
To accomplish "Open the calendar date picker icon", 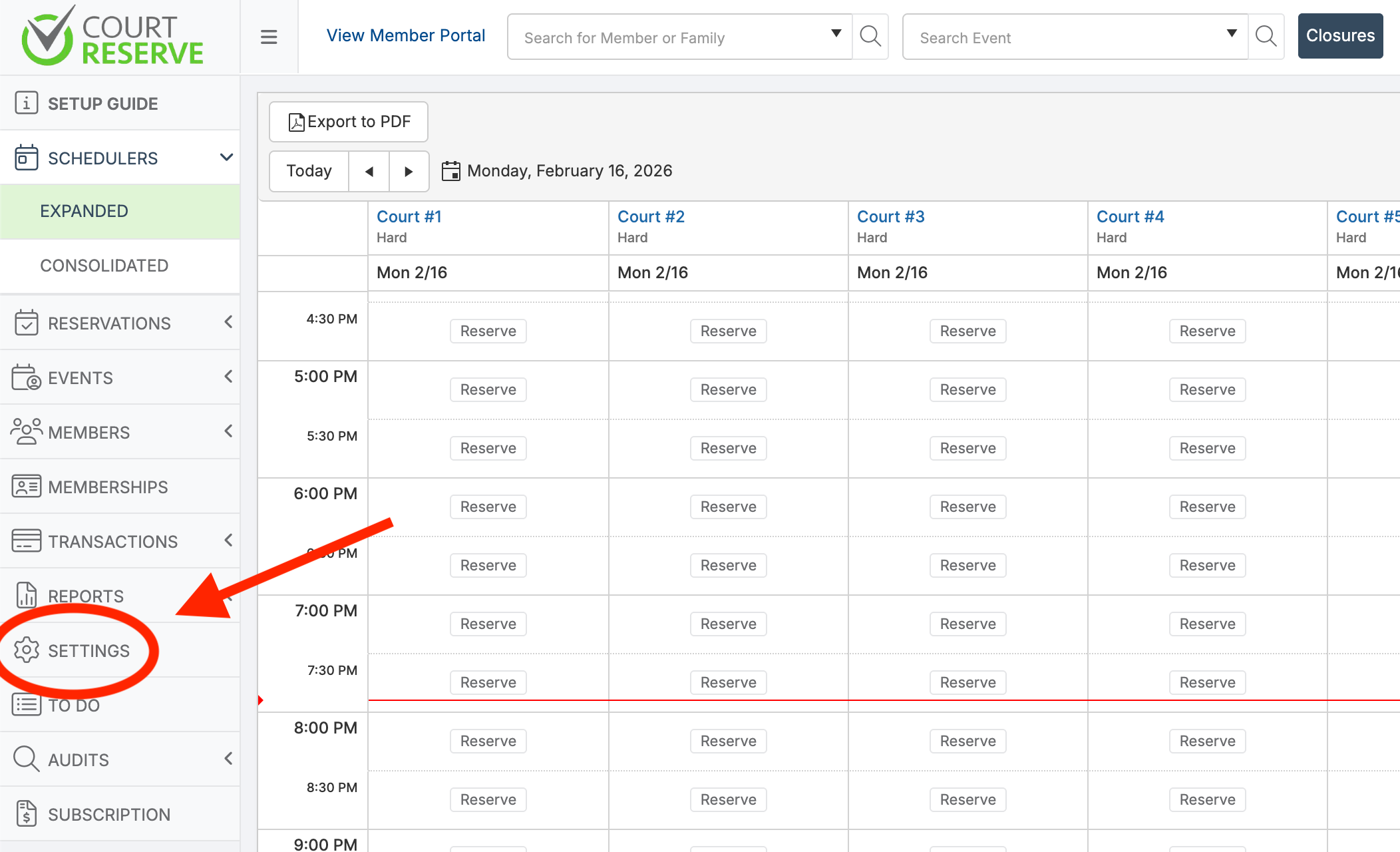I will coord(451,171).
